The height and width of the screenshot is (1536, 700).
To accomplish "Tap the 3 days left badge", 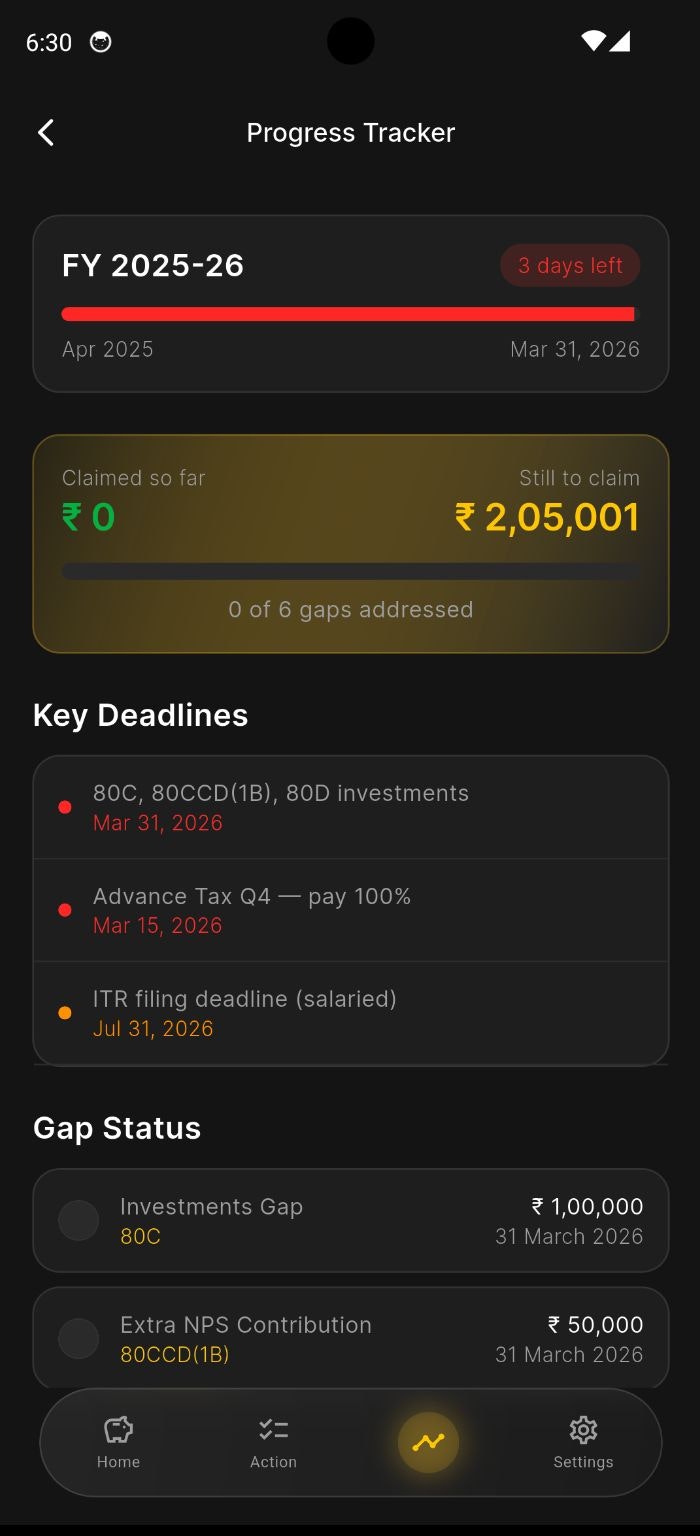I will pos(570,266).
